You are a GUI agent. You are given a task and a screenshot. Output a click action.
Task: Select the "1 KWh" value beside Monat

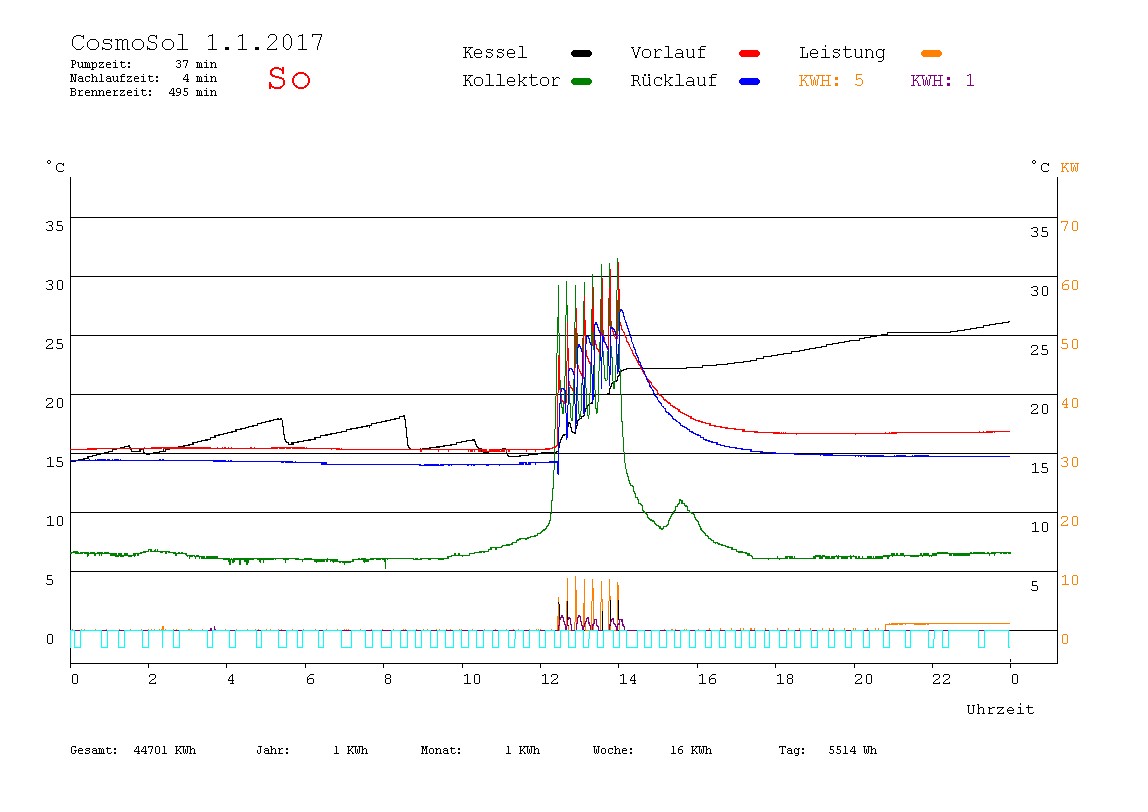click(x=522, y=750)
